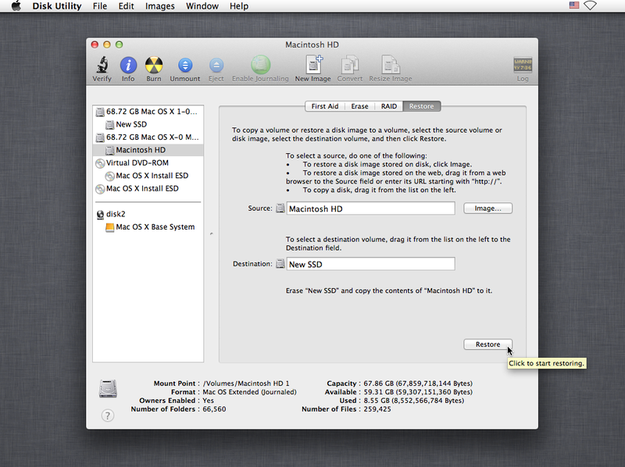The width and height of the screenshot is (625, 467).
Task: Open the Images menu
Action: pos(160,6)
